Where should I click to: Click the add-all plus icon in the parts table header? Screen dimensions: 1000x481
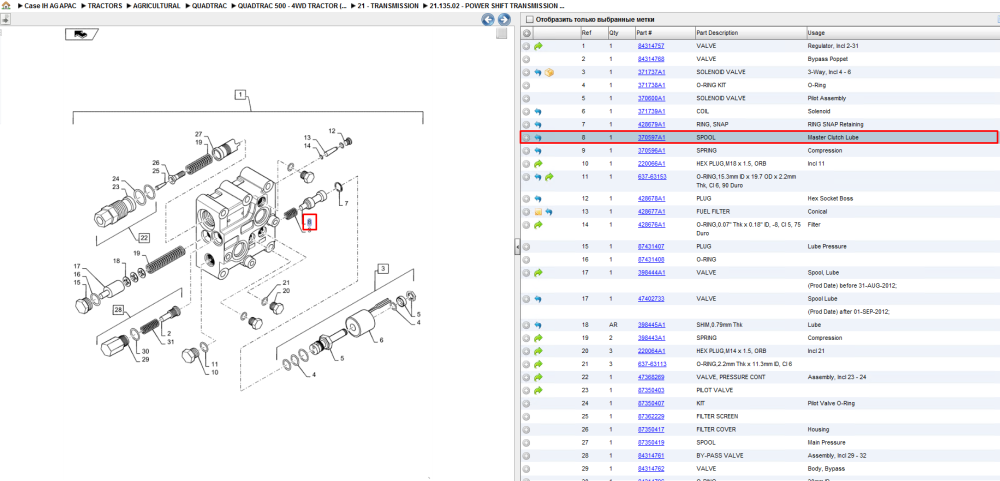(x=526, y=33)
